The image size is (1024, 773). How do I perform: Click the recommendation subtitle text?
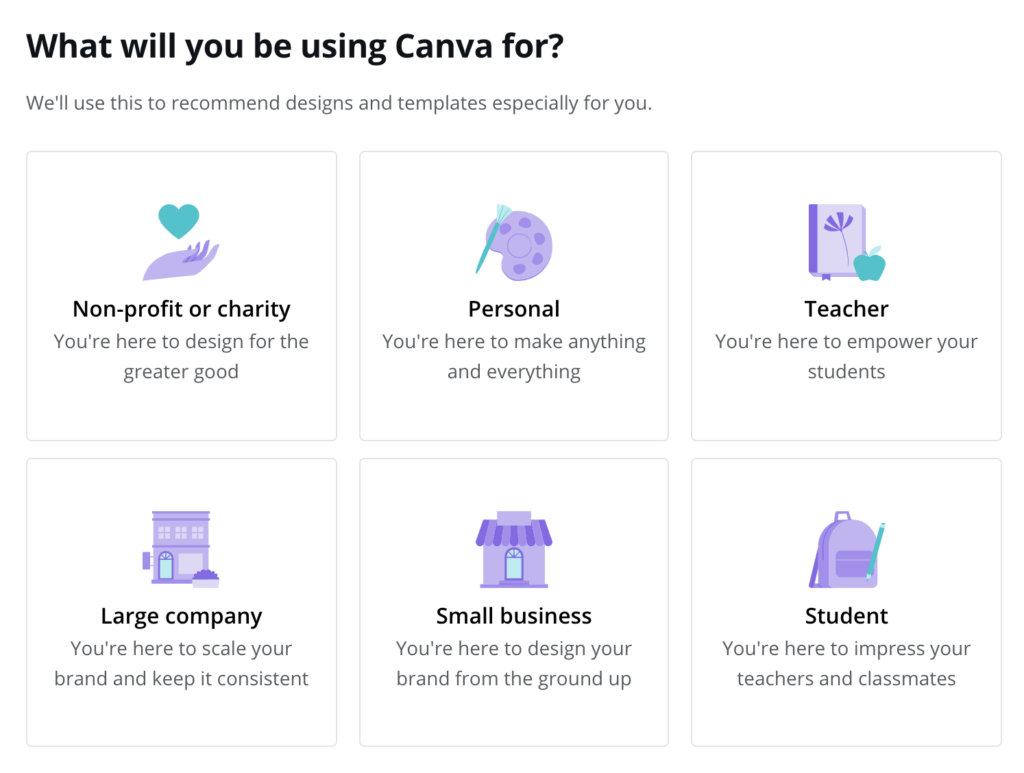339,102
